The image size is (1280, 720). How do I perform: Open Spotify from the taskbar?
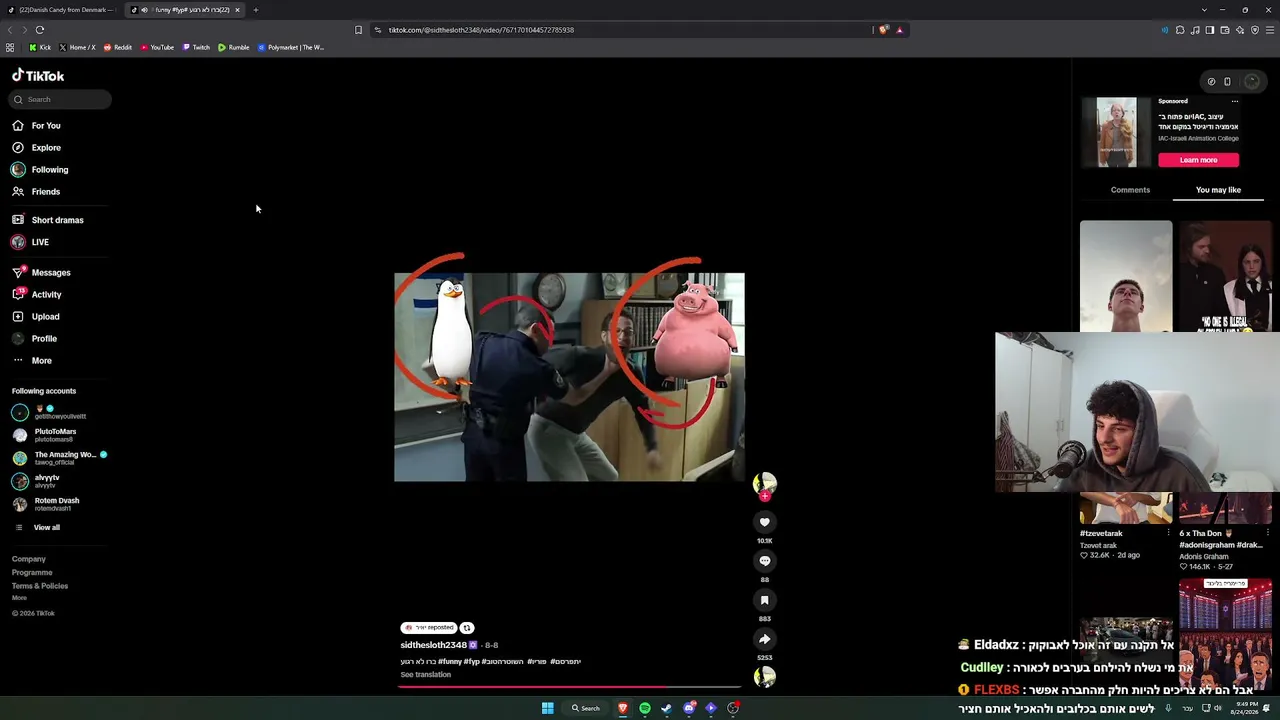[645, 708]
